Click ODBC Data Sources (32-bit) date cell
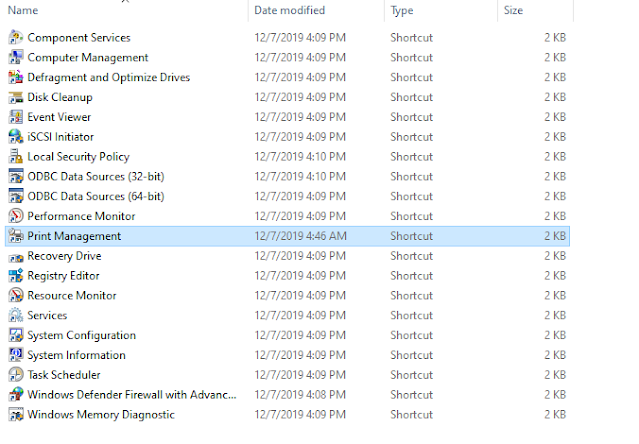639x444 pixels. [x=300, y=177]
